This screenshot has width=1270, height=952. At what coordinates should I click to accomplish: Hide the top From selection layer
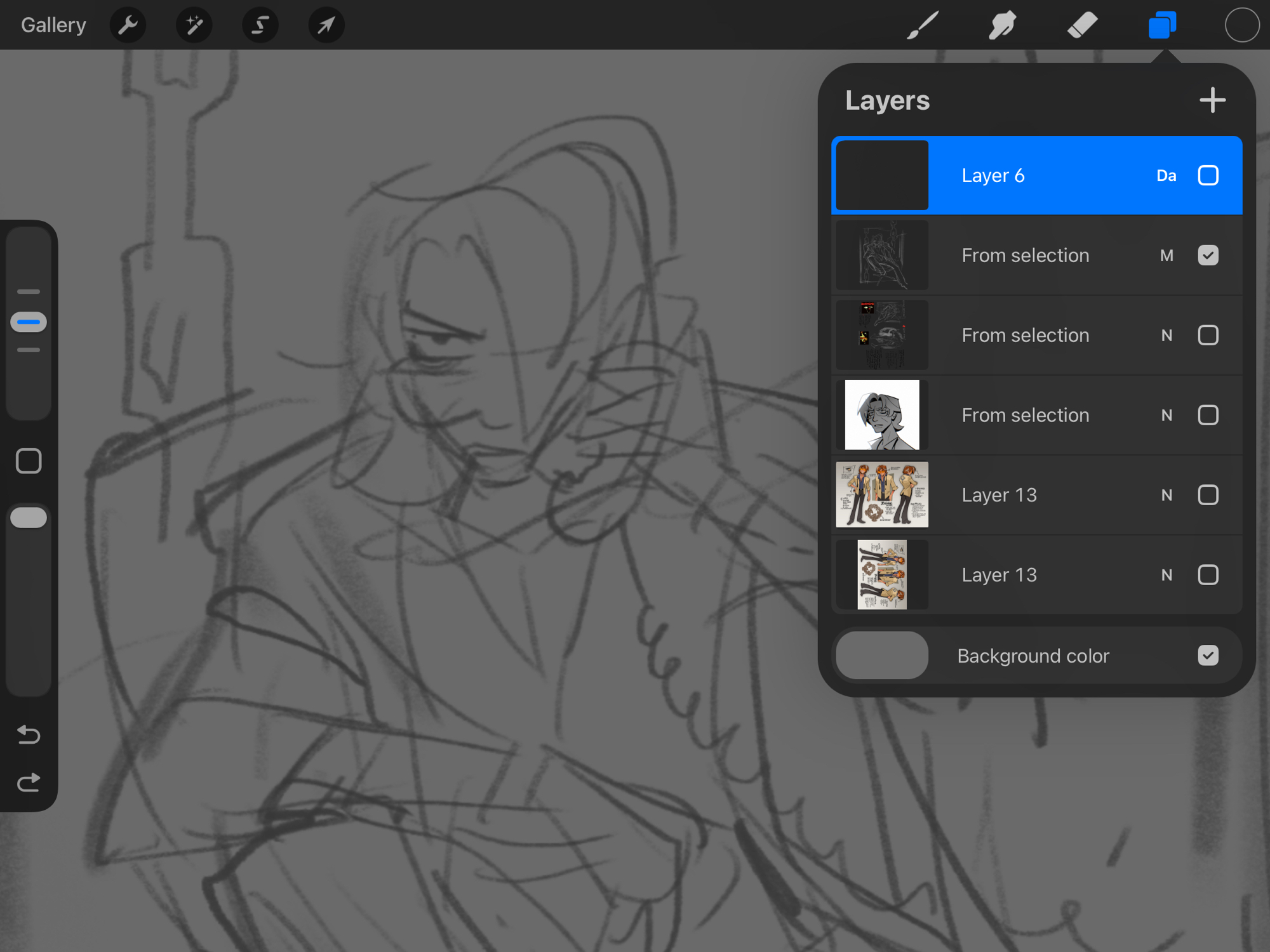pos(1208,255)
